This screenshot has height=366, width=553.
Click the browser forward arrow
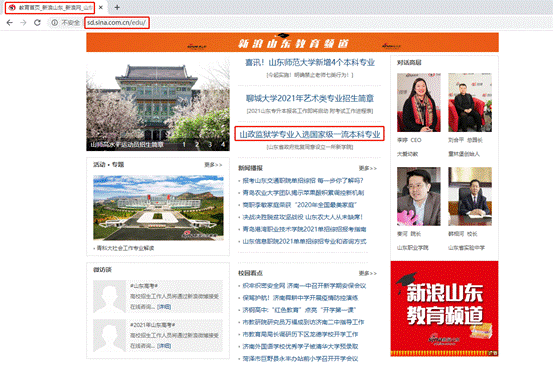pyautogui.click(x=23, y=23)
